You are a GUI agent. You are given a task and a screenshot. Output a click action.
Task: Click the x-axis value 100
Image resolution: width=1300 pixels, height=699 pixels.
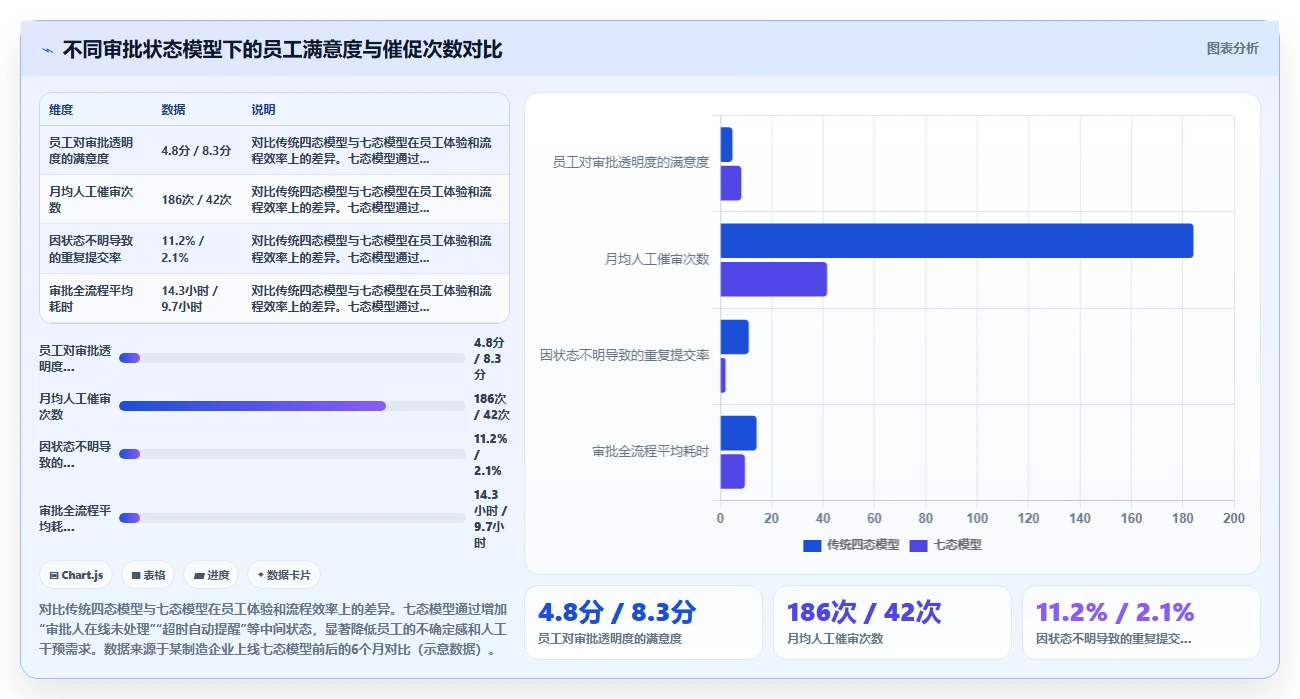point(977,518)
